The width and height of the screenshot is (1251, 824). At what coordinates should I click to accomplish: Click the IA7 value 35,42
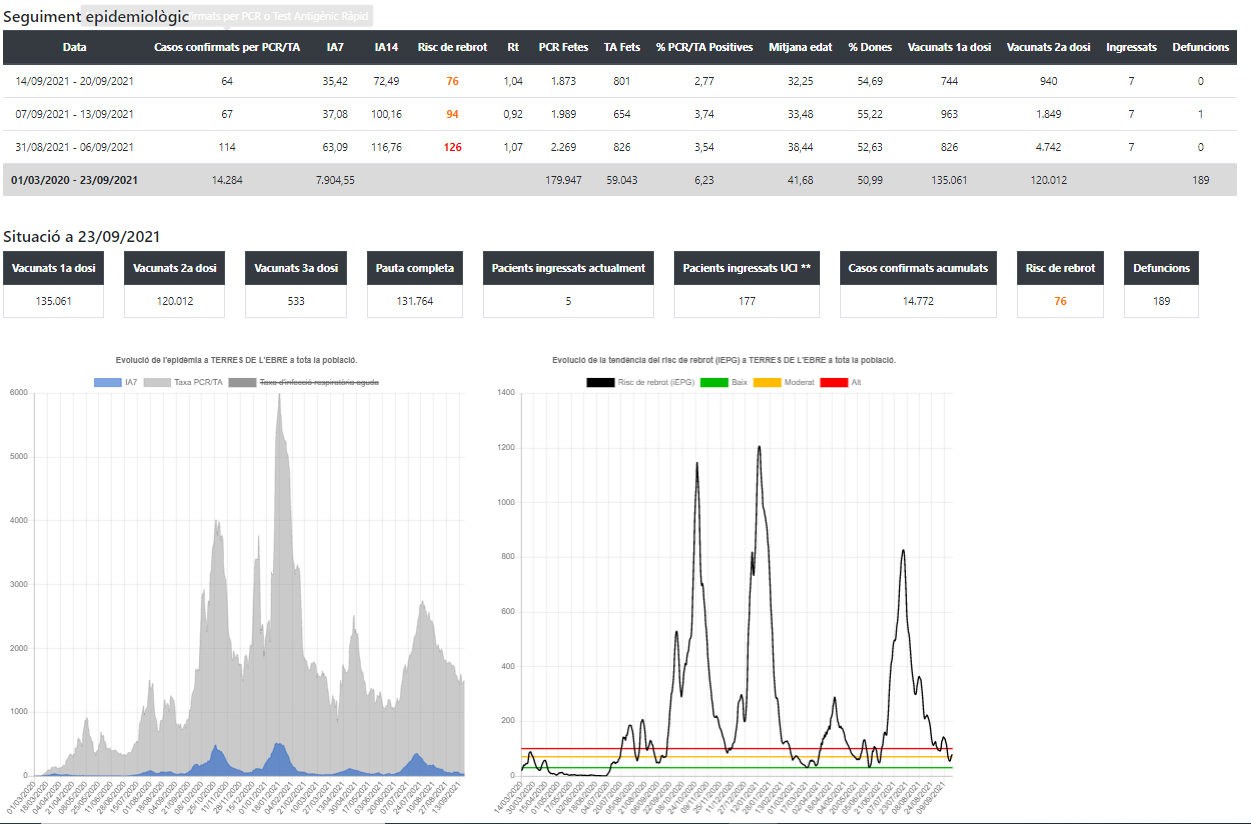point(335,81)
